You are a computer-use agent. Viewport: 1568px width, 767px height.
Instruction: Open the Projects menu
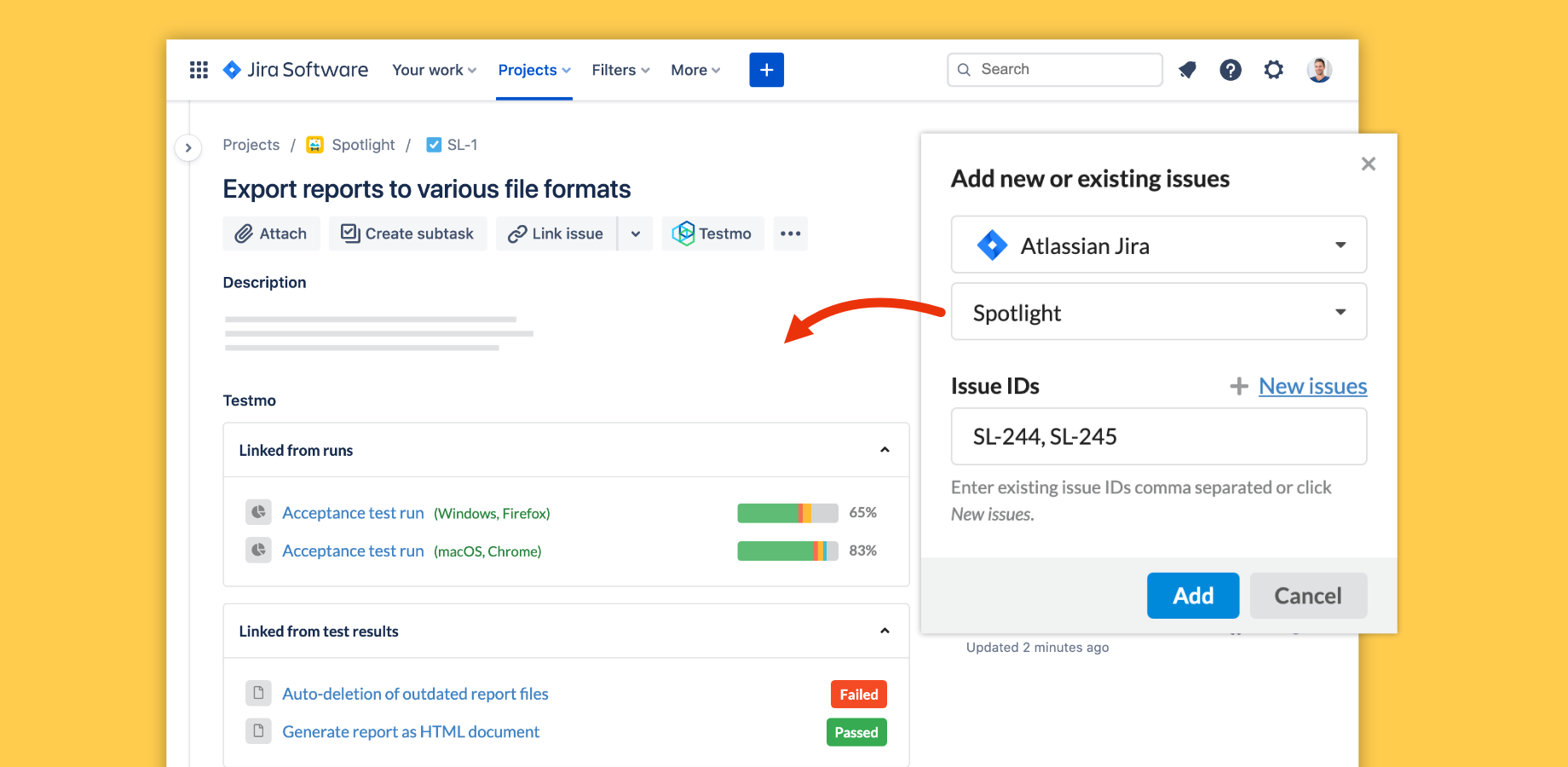click(x=534, y=70)
